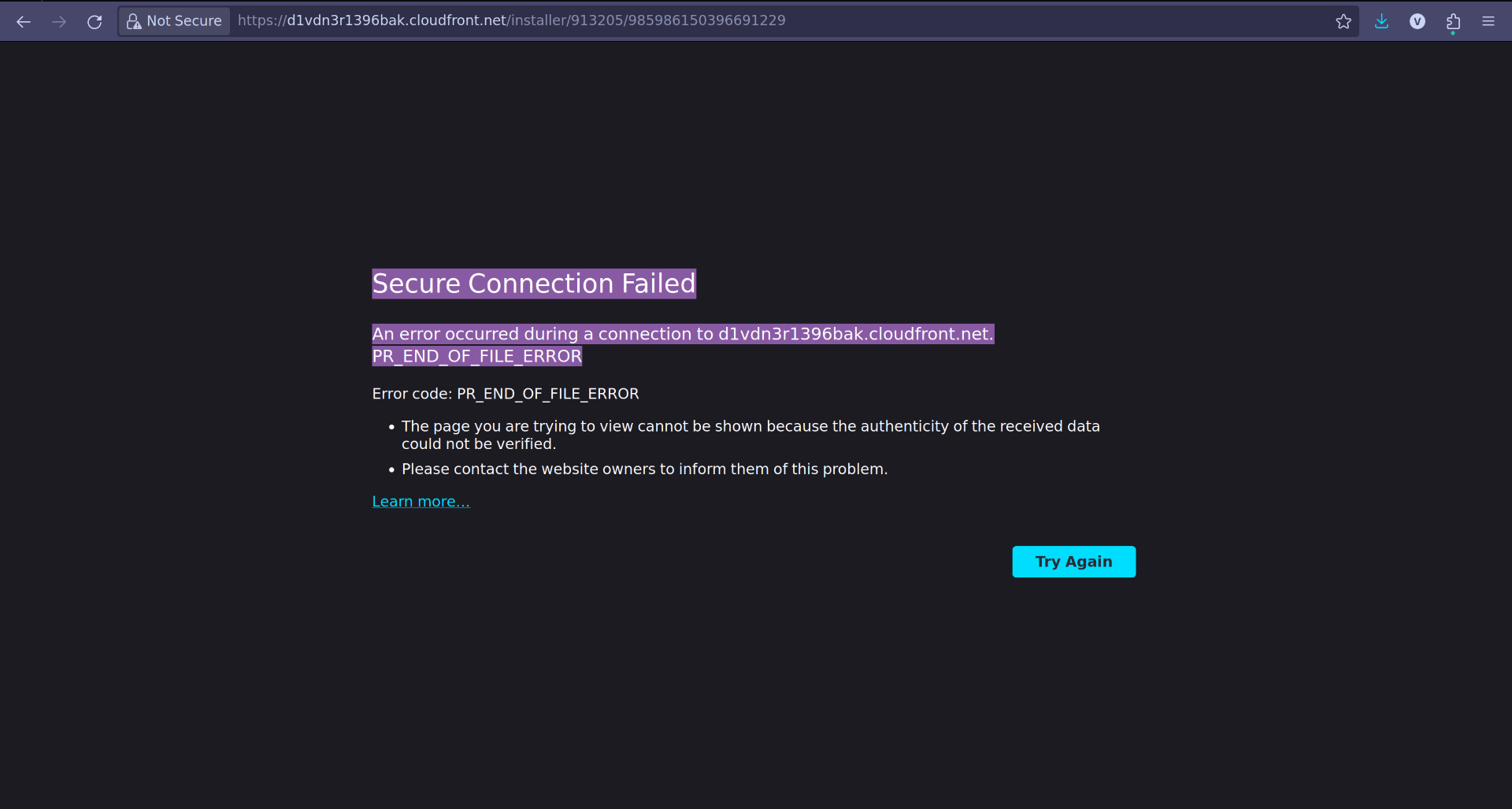
Task: Click the authenticity warning bullet point
Action: (x=750, y=434)
